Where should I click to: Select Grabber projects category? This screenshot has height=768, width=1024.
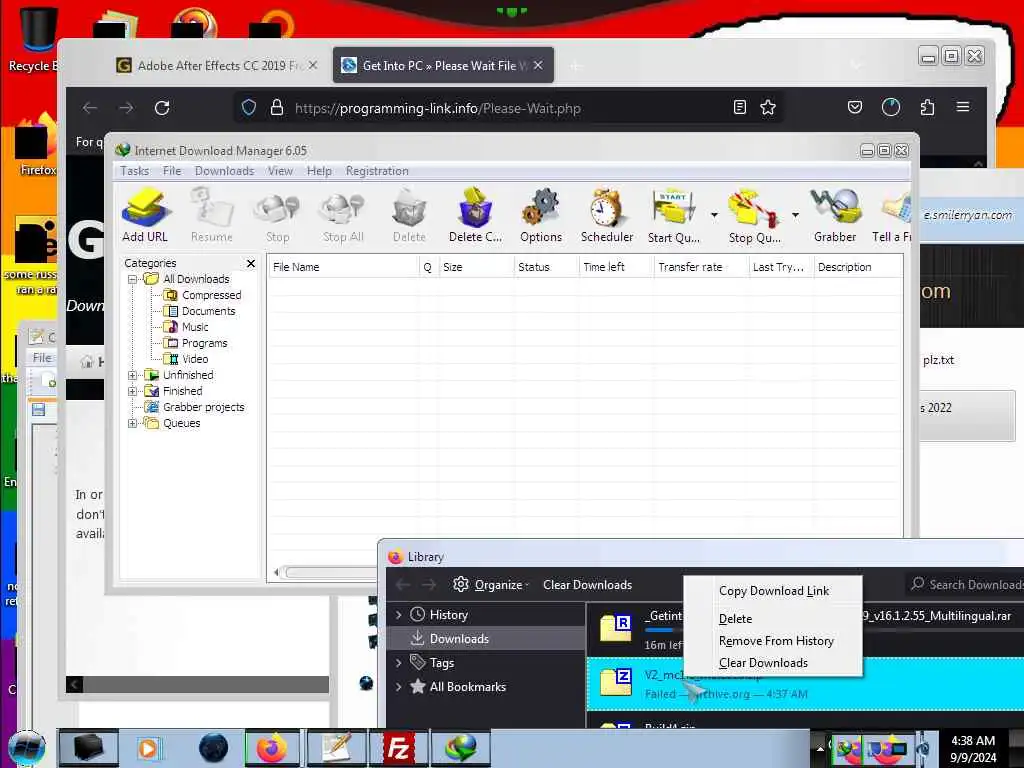tap(202, 408)
